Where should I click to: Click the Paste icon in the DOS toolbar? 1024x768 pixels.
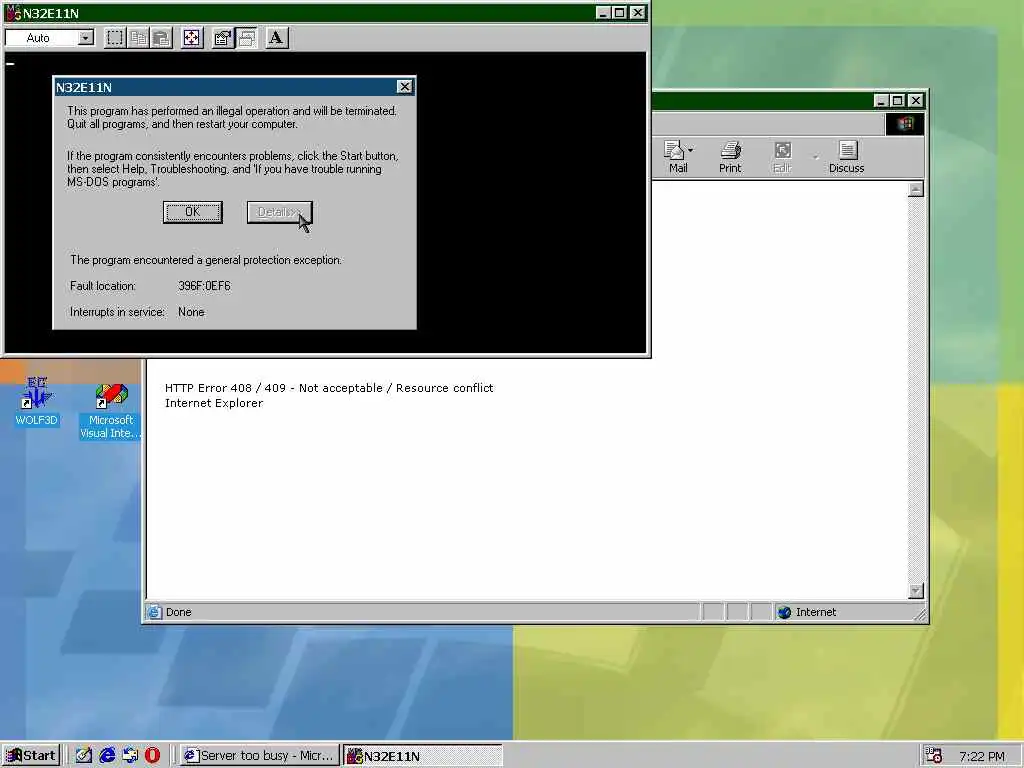[161, 38]
